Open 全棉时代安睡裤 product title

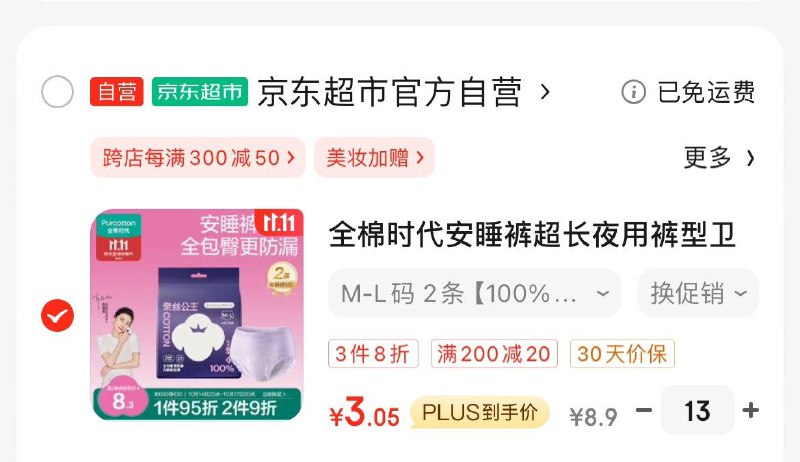click(532, 235)
